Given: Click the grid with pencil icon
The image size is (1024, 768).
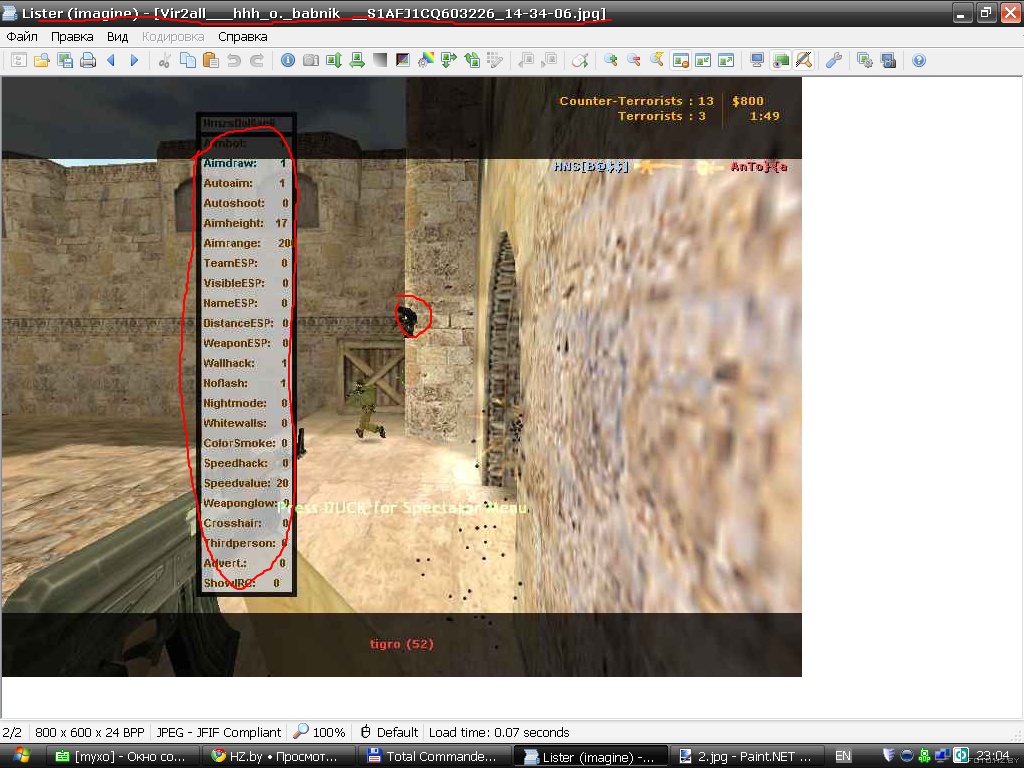Looking at the screenshot, I should (x=495, y=61).
